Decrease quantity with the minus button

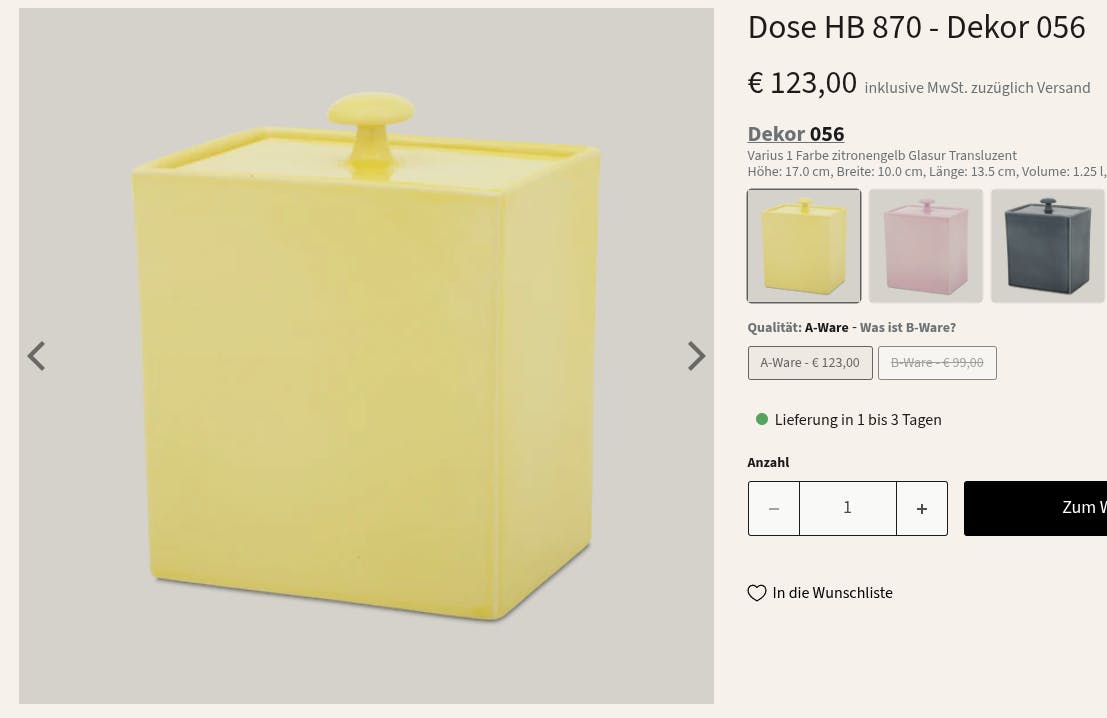(x=774, y=509)
